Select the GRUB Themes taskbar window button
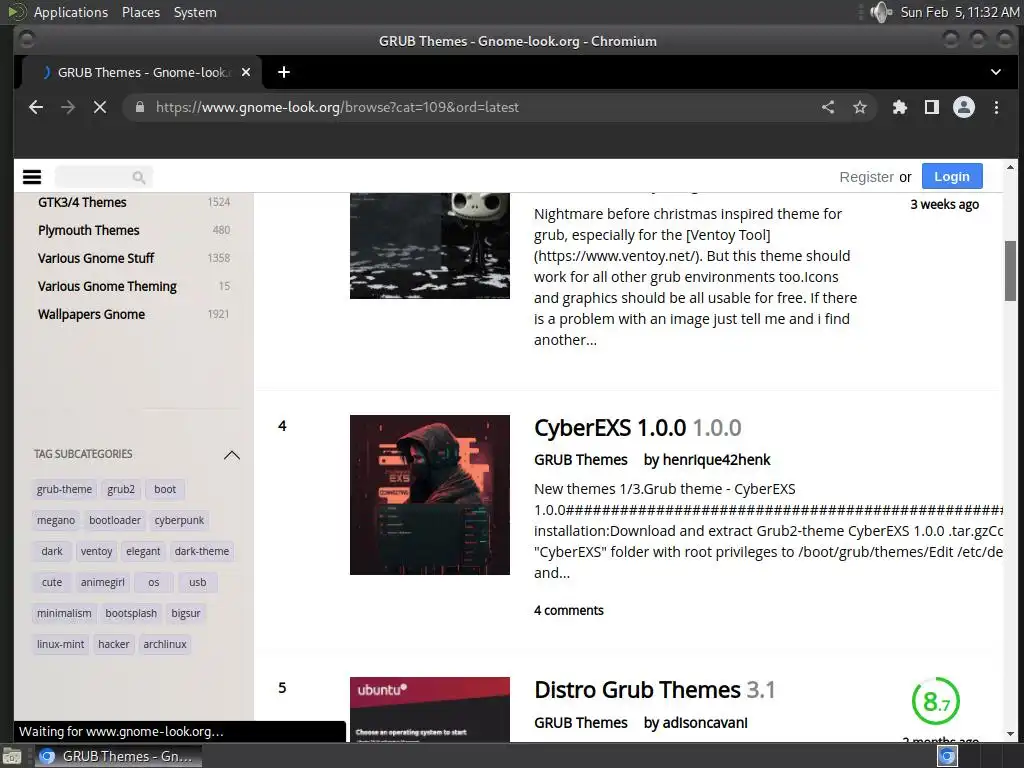 [118, 756]
